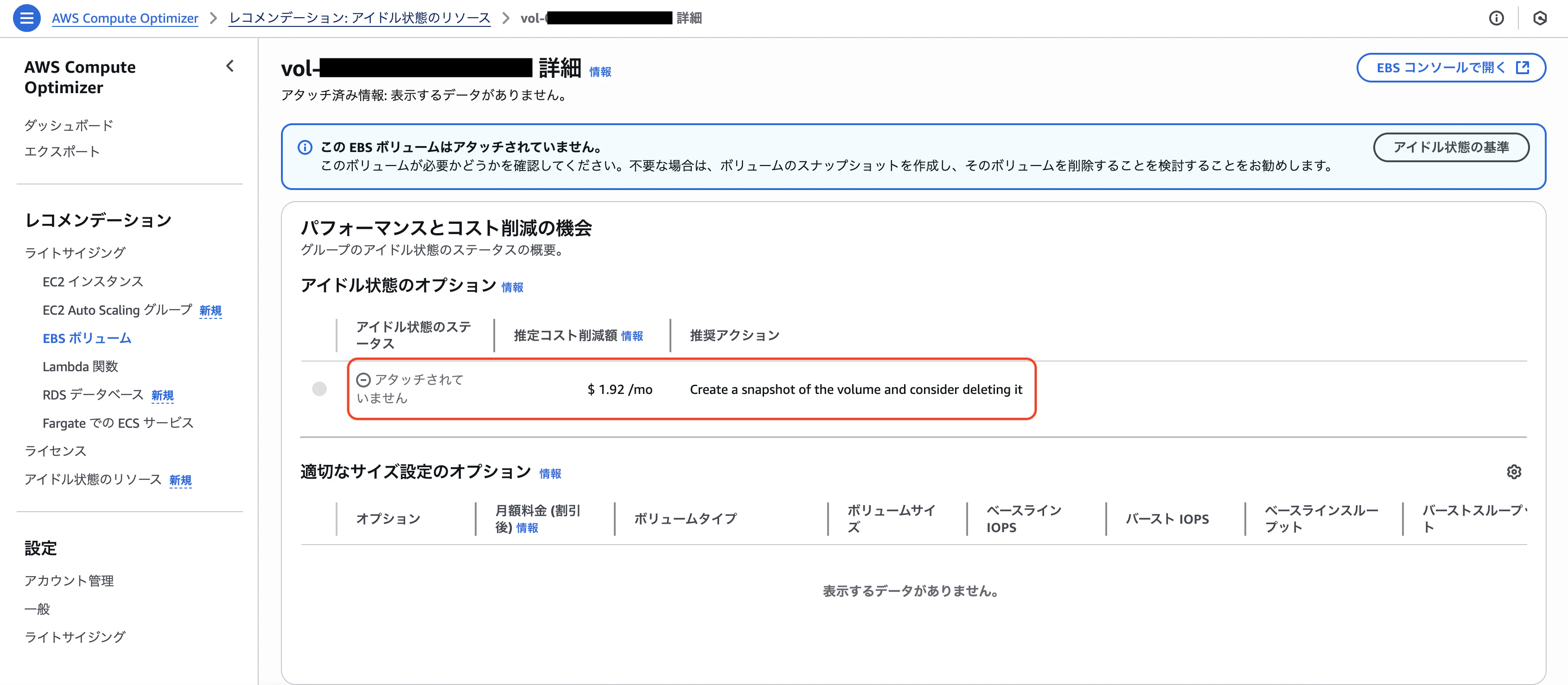Click the 'Create a snapshot of the volume' text
The height and width of the screenshot is (685, 1568).
(856, 389)
